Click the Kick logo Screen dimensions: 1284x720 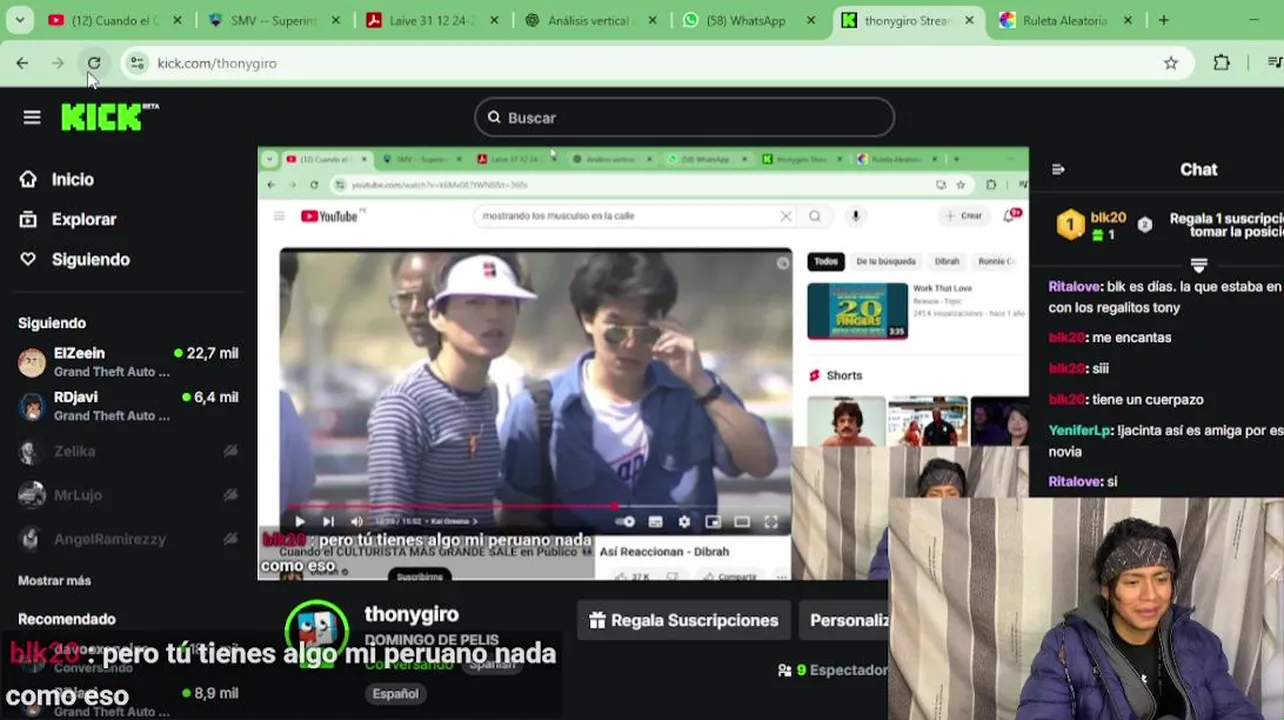(109, 116)
